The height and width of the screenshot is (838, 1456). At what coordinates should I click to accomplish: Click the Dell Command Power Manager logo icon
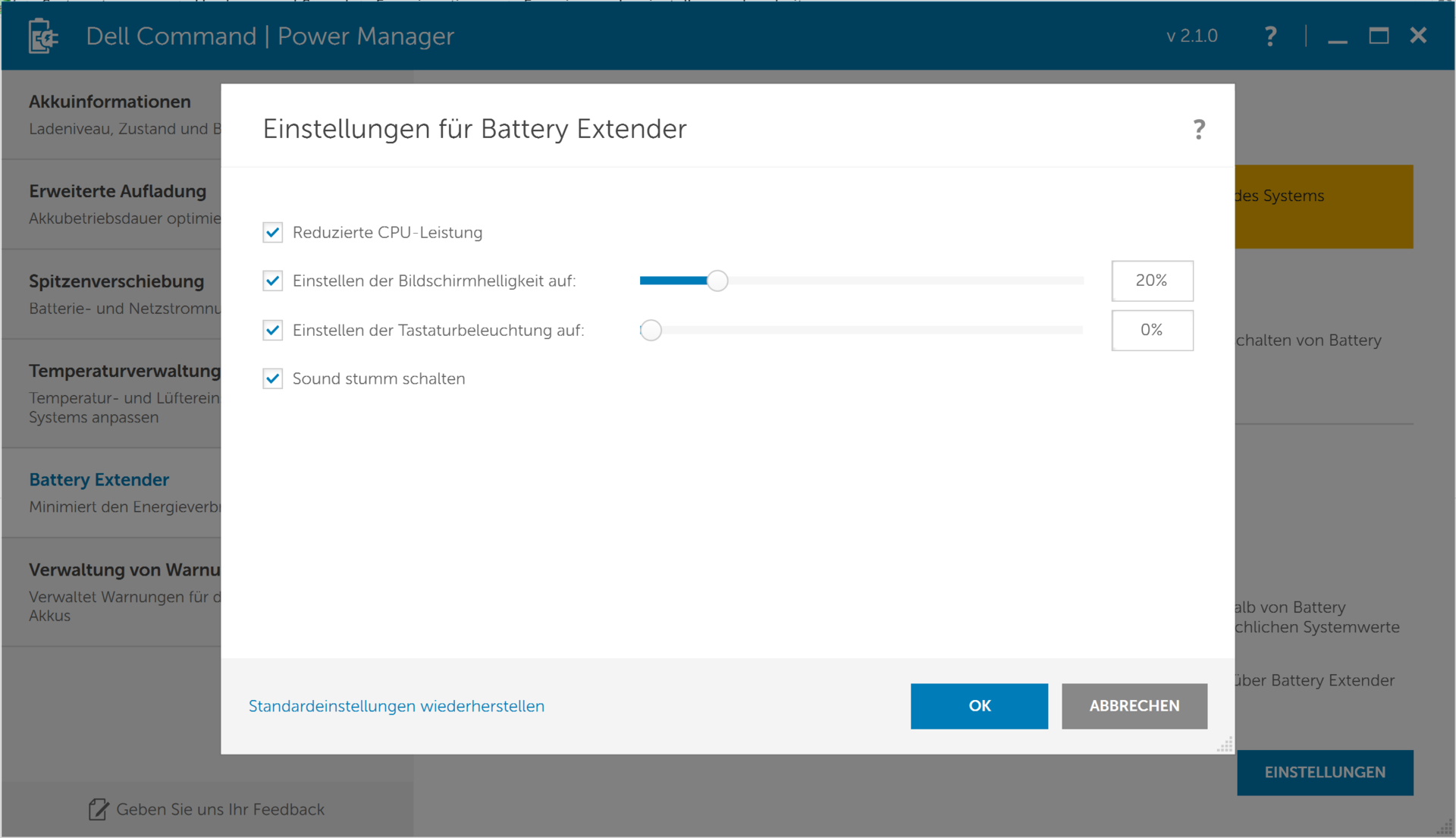(x=43, y=36)
